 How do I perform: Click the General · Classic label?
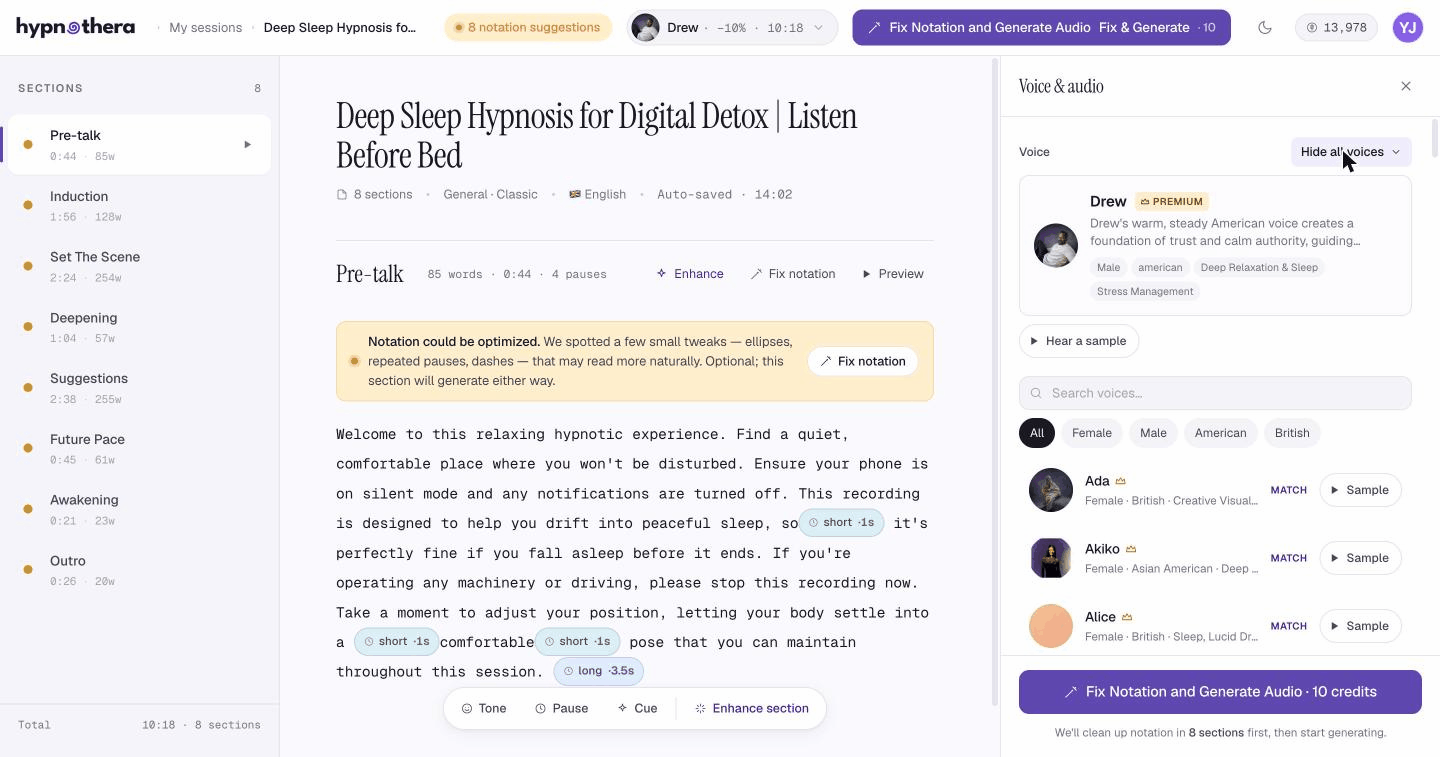pos(490,194)
